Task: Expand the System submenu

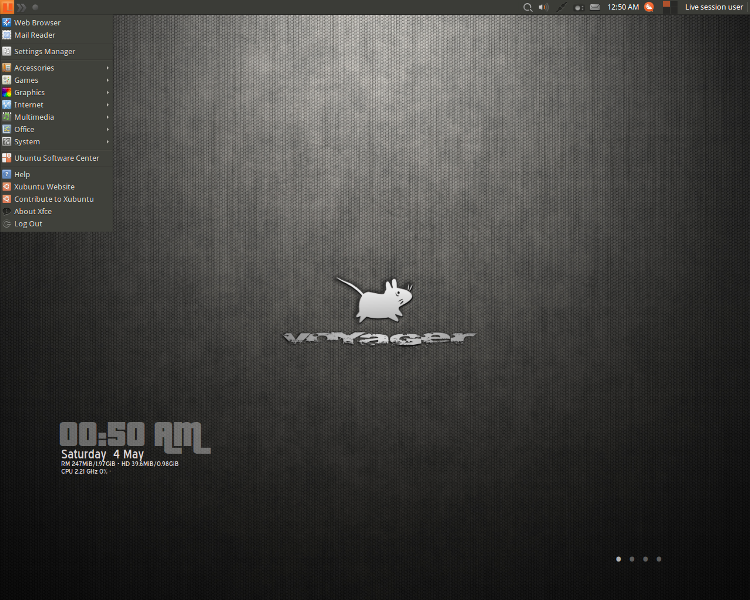Action: coord(56,142)
